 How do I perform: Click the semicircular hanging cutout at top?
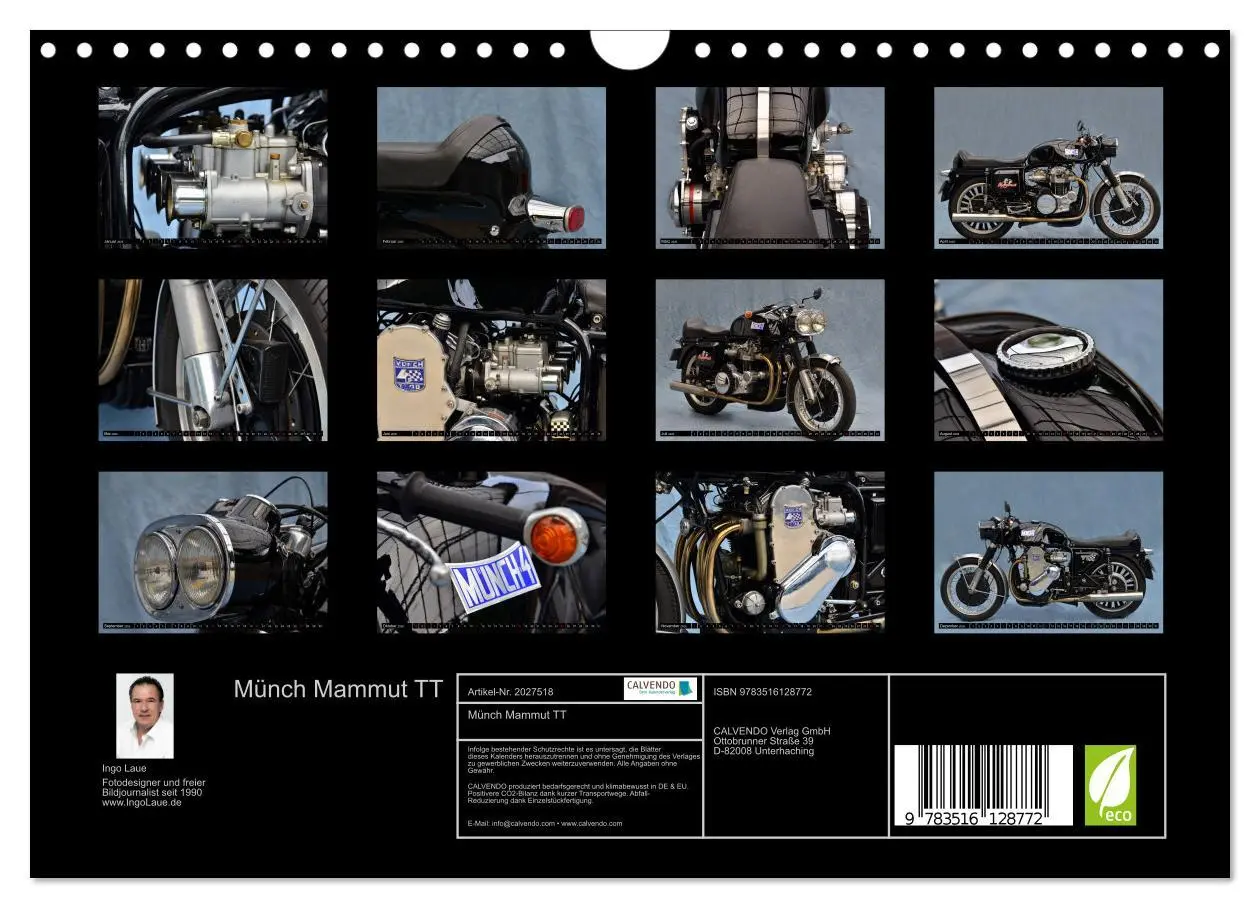tap(630, 48)
